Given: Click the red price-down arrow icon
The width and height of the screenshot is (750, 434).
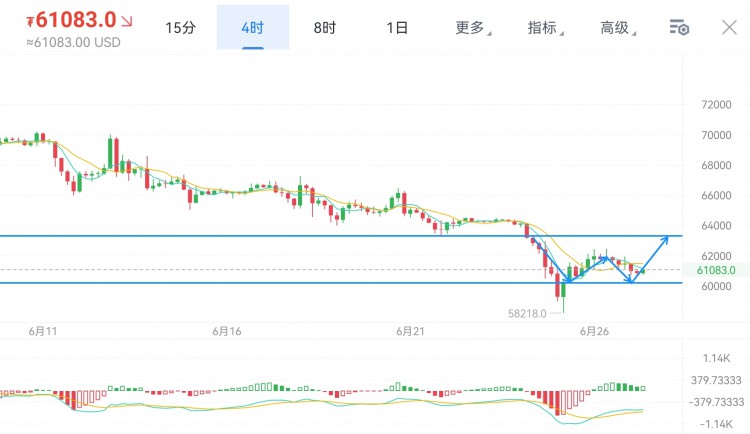Looking at the screenshot, I should [127, 21].
